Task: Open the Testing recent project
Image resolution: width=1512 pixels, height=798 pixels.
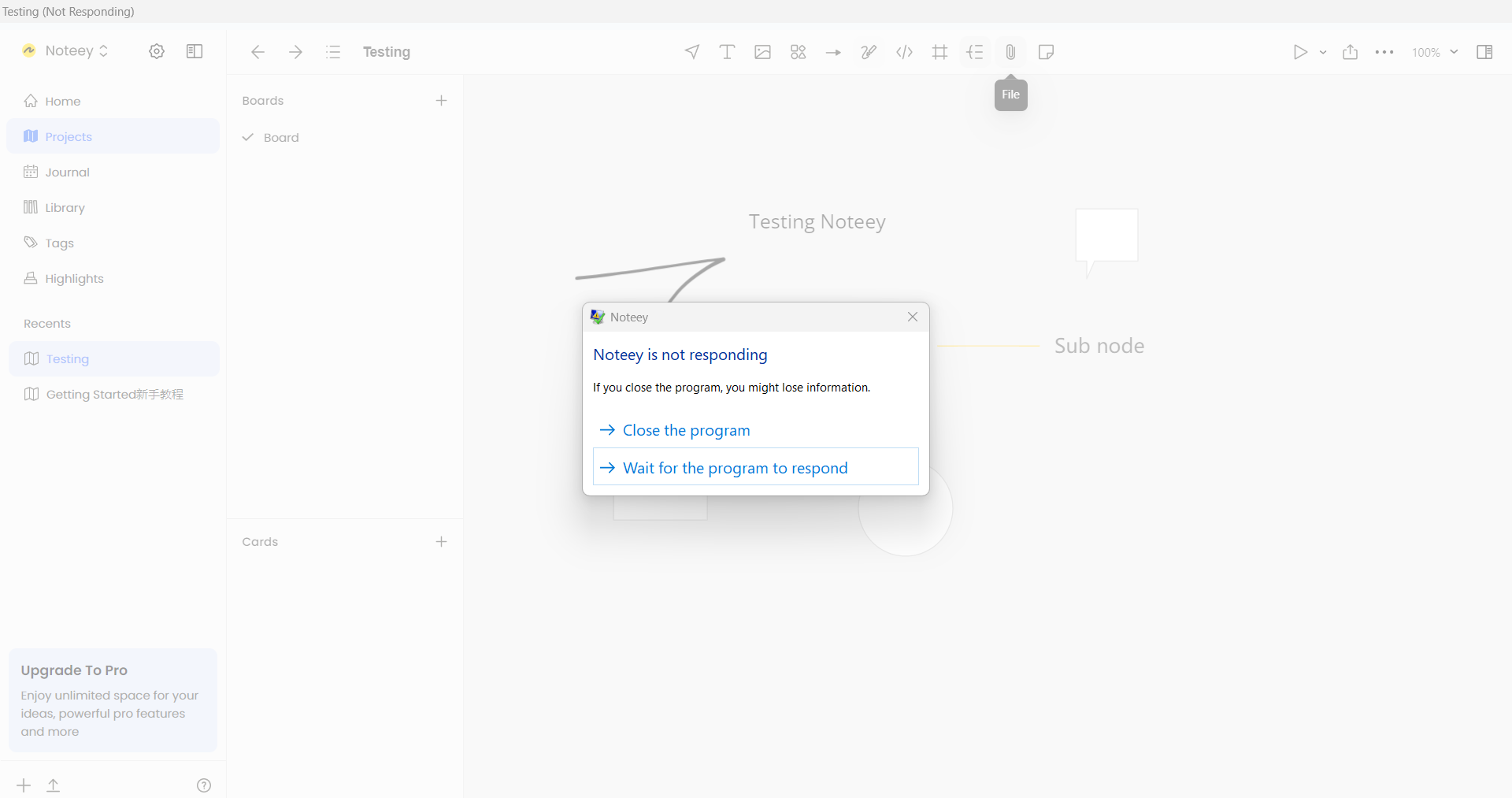Action: 113,358
